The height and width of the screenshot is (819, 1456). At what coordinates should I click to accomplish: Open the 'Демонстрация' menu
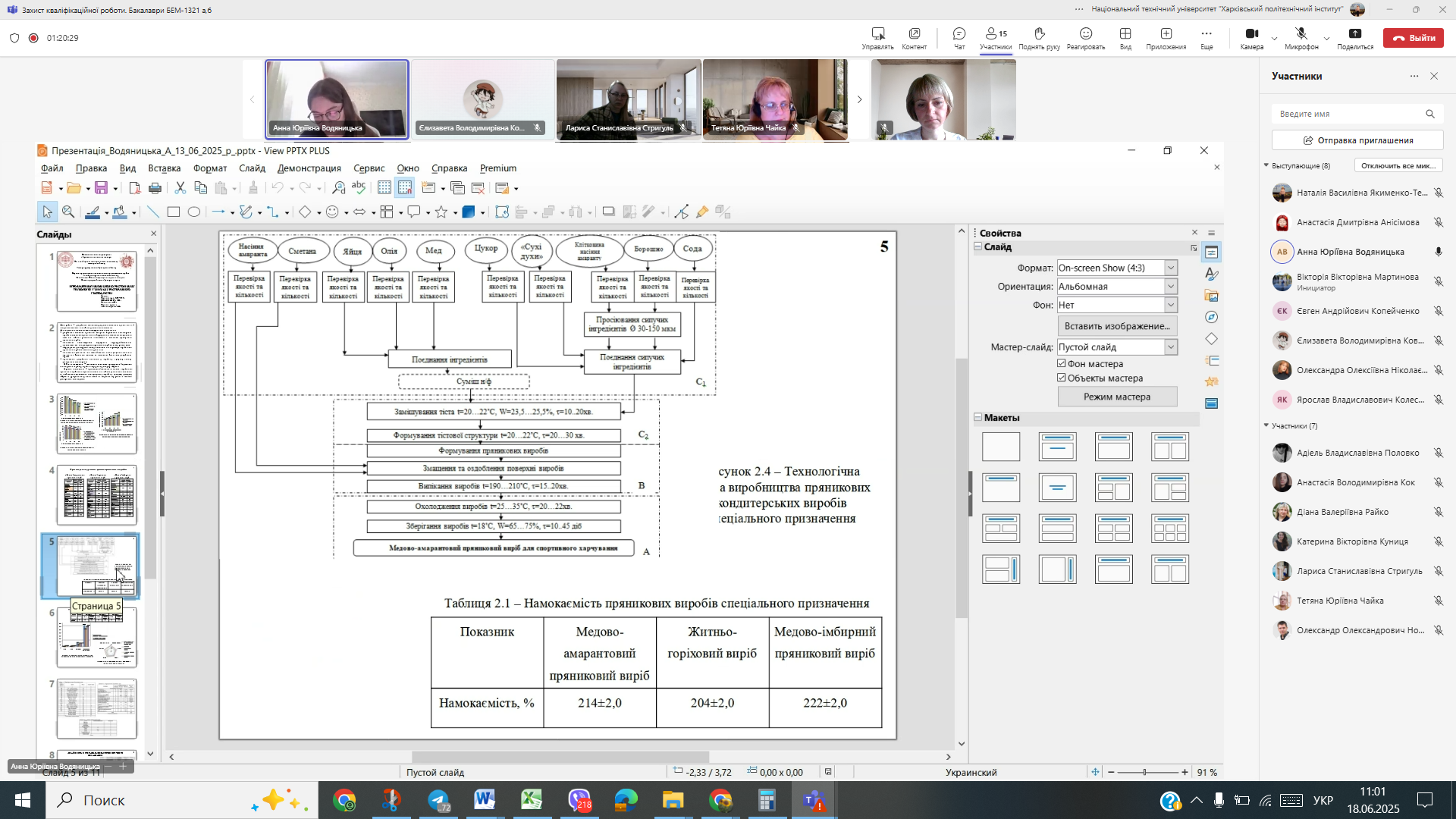[x=309, y=168]
